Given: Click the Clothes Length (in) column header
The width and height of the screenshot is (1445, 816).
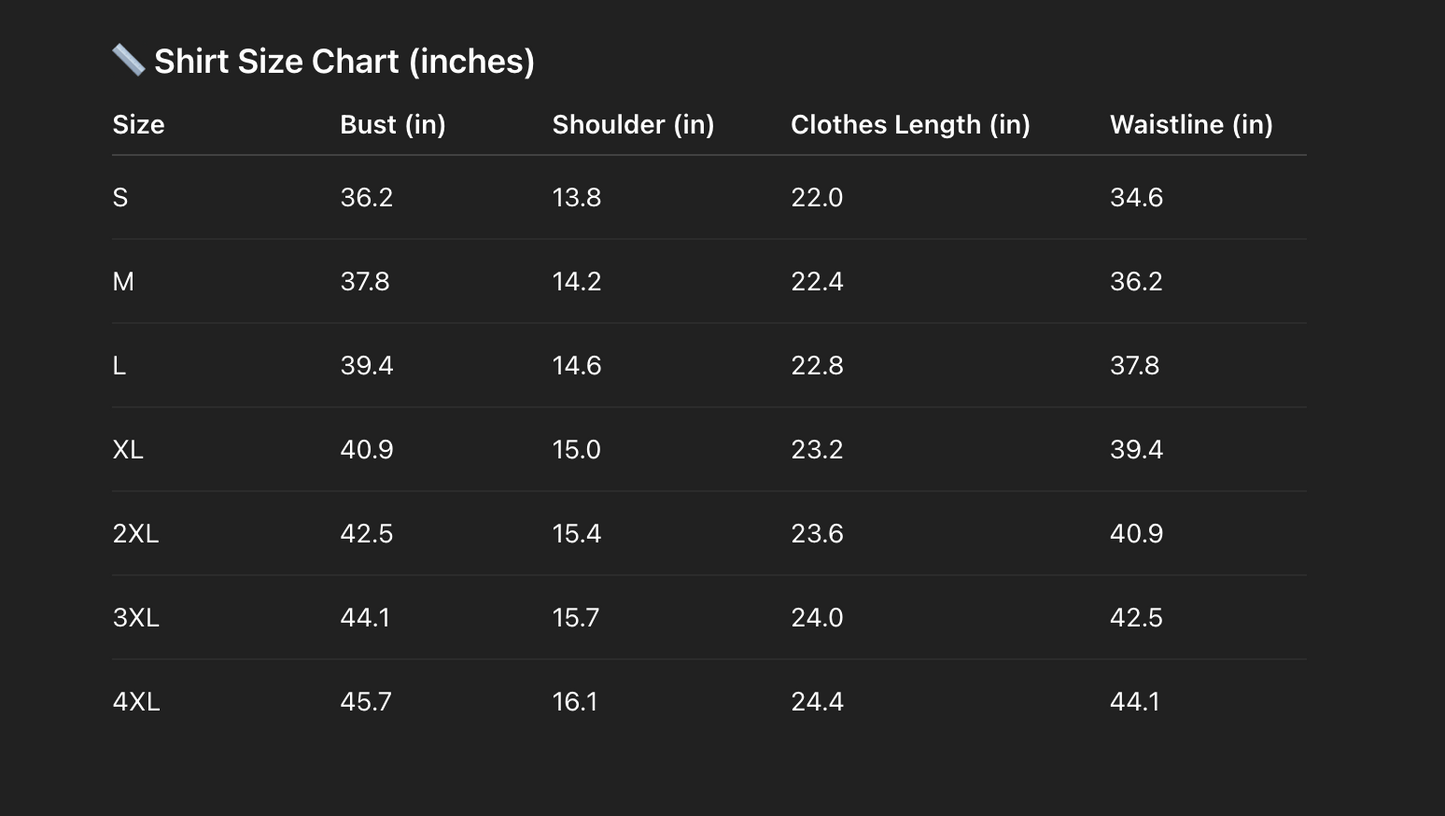Looking at the screenshot, I should (x=910, y=125).
